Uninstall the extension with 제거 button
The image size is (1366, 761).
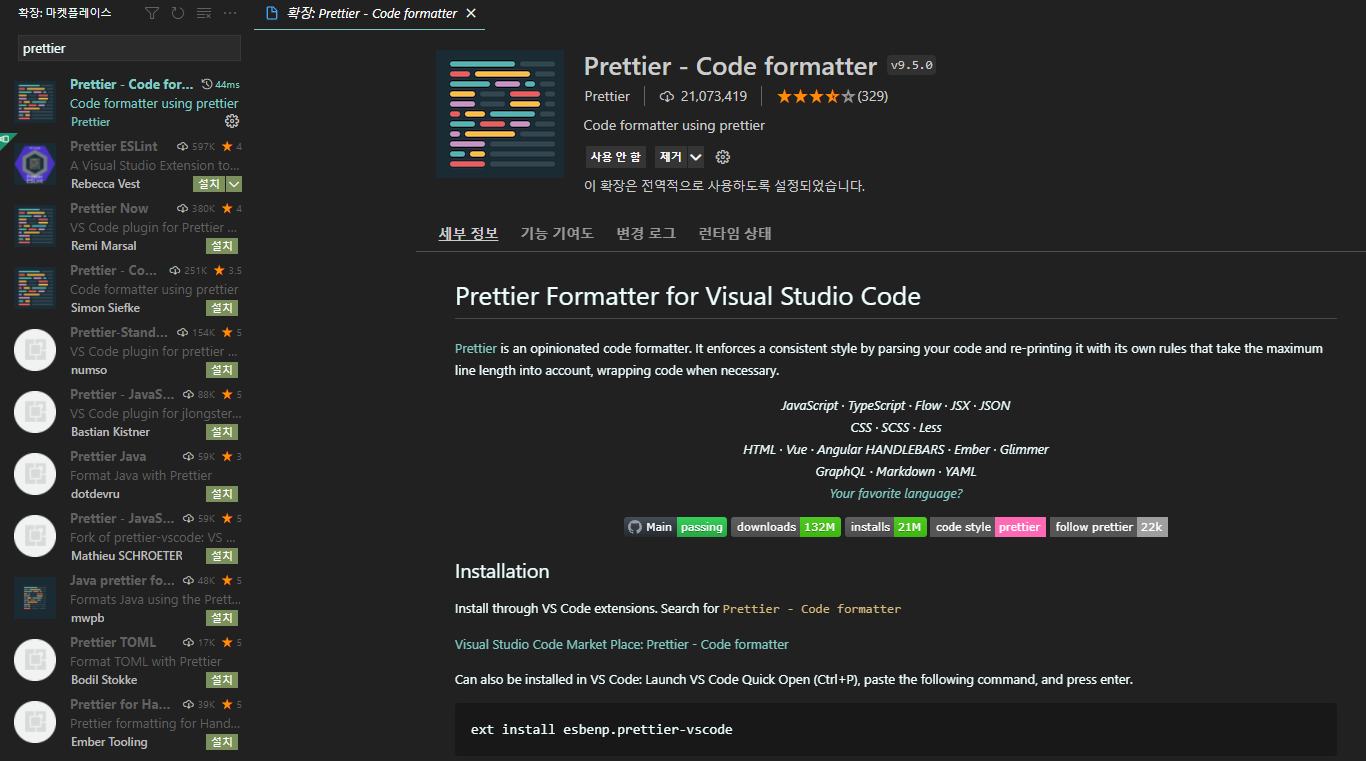[670, 157]
